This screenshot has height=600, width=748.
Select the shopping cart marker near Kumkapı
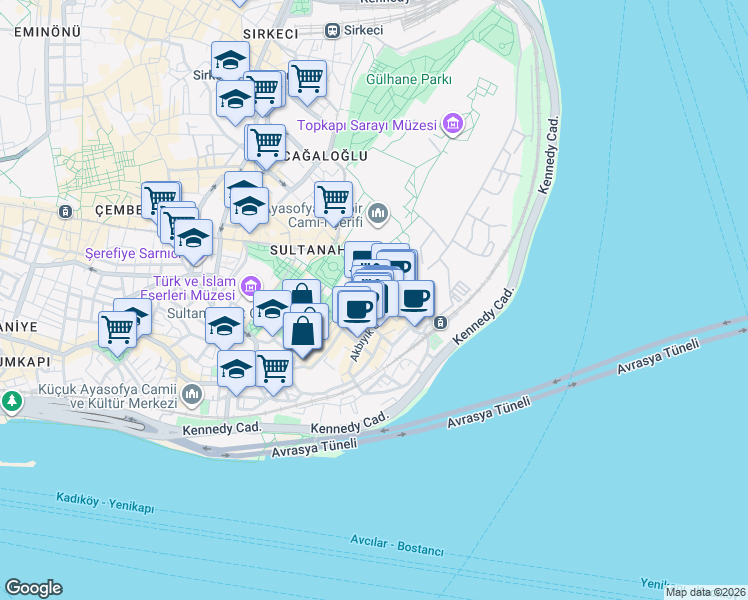[118, 327]
